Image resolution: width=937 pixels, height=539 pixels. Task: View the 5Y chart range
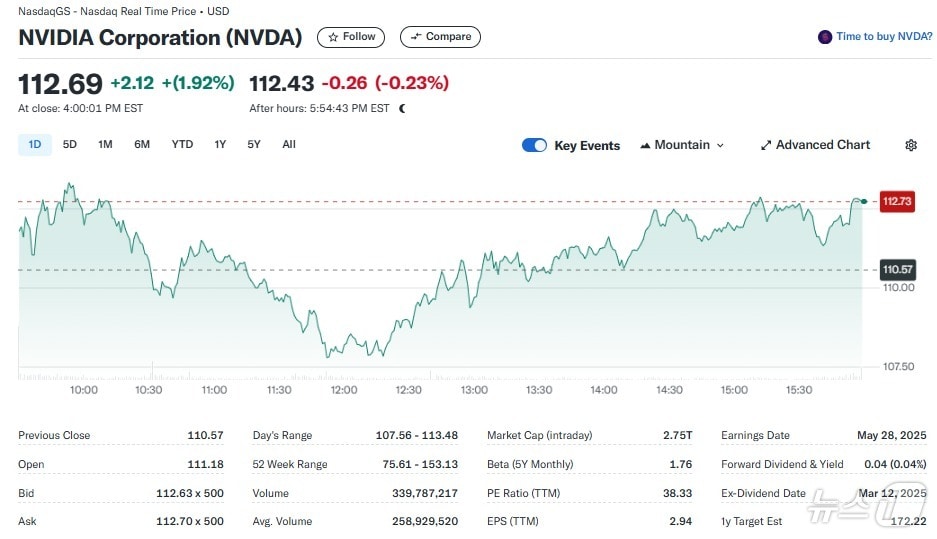[x=254, y=144]
